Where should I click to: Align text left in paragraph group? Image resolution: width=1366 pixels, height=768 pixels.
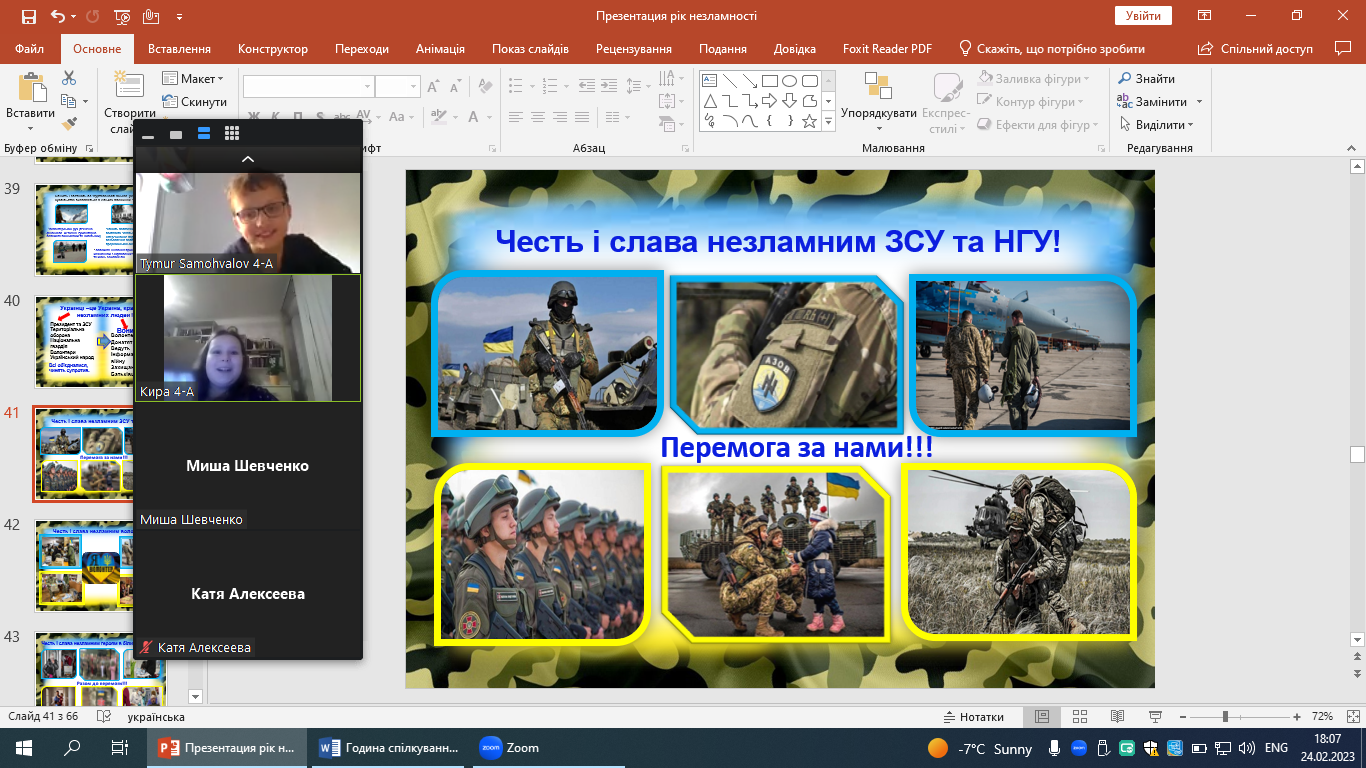click(514, 117)
